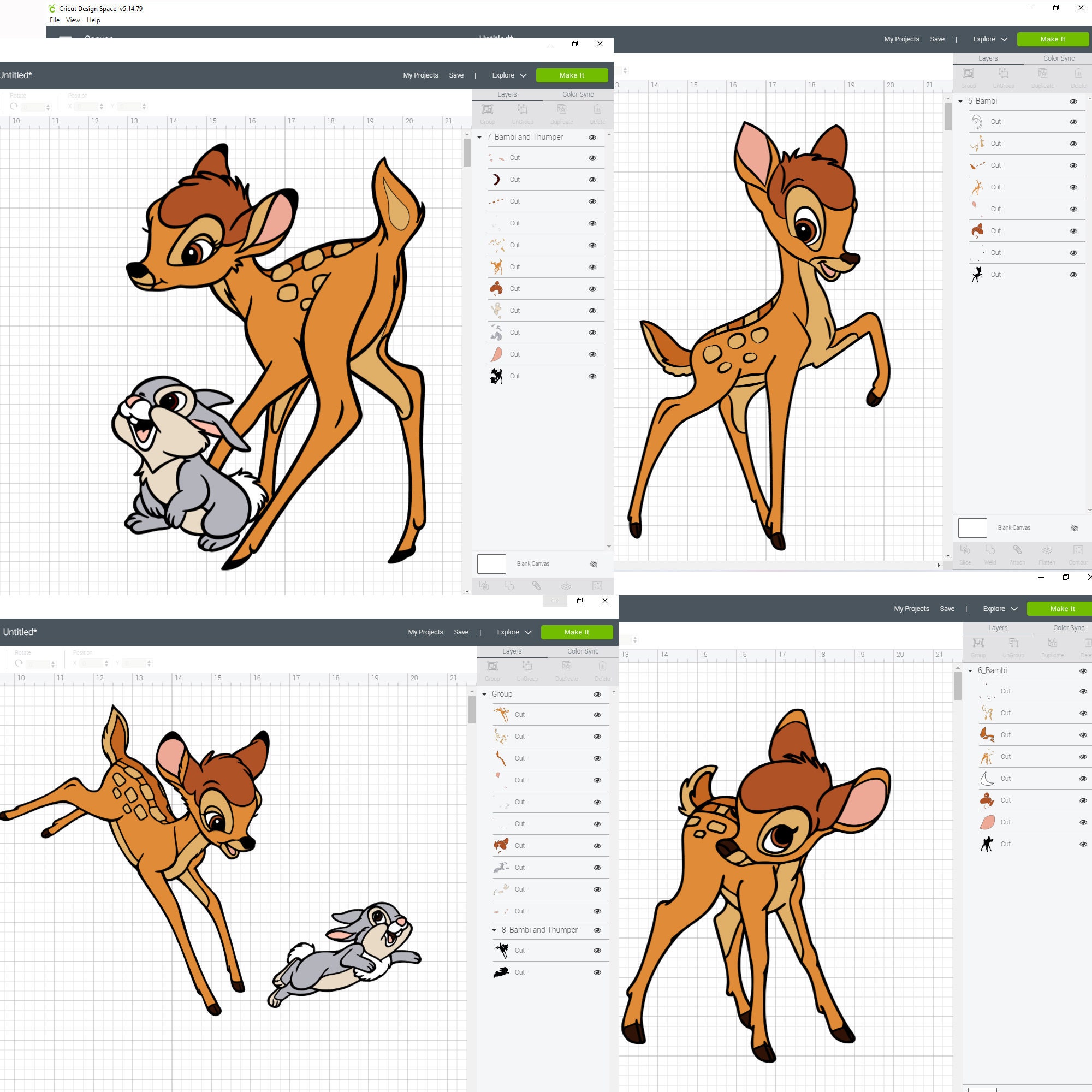
Task: Click crescent-shaped layer thumbnail in 6_Bambi window
Action: tap(987, 779)
